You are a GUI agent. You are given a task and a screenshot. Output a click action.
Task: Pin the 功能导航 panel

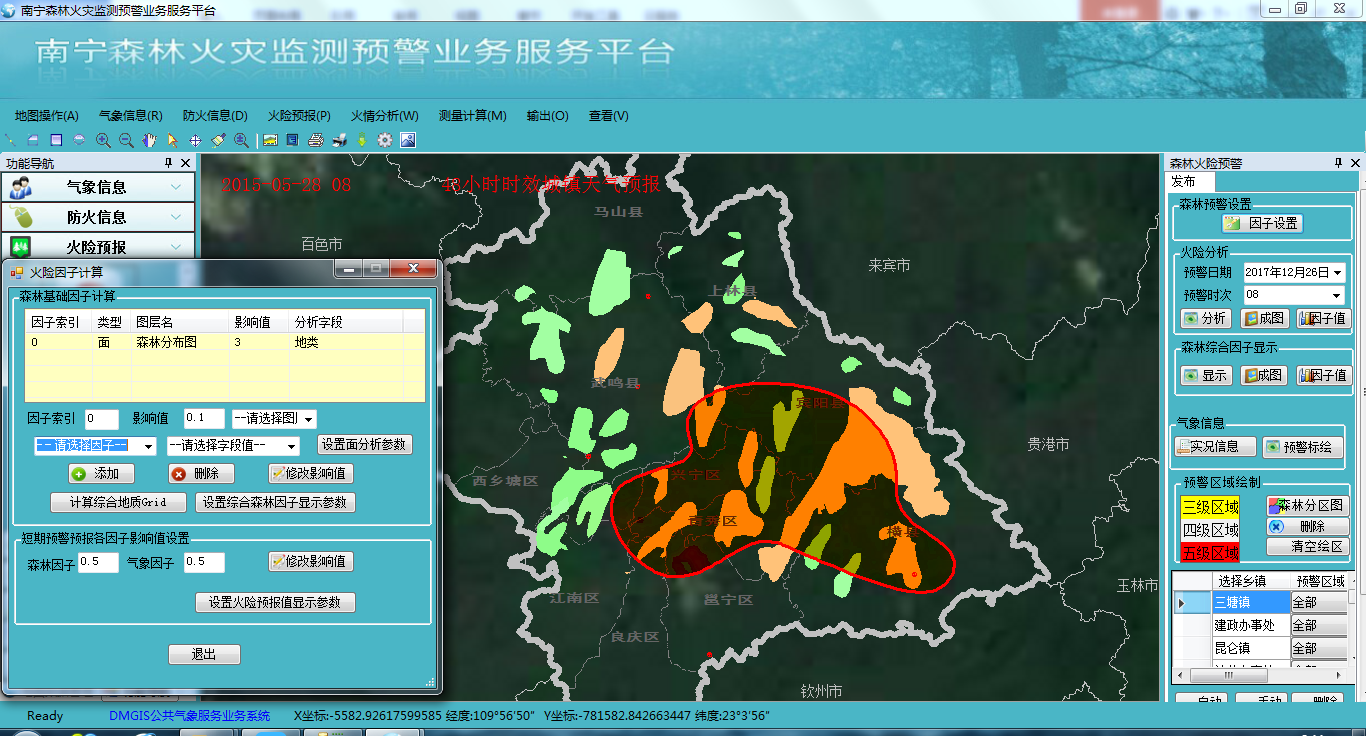coord(169,163)
